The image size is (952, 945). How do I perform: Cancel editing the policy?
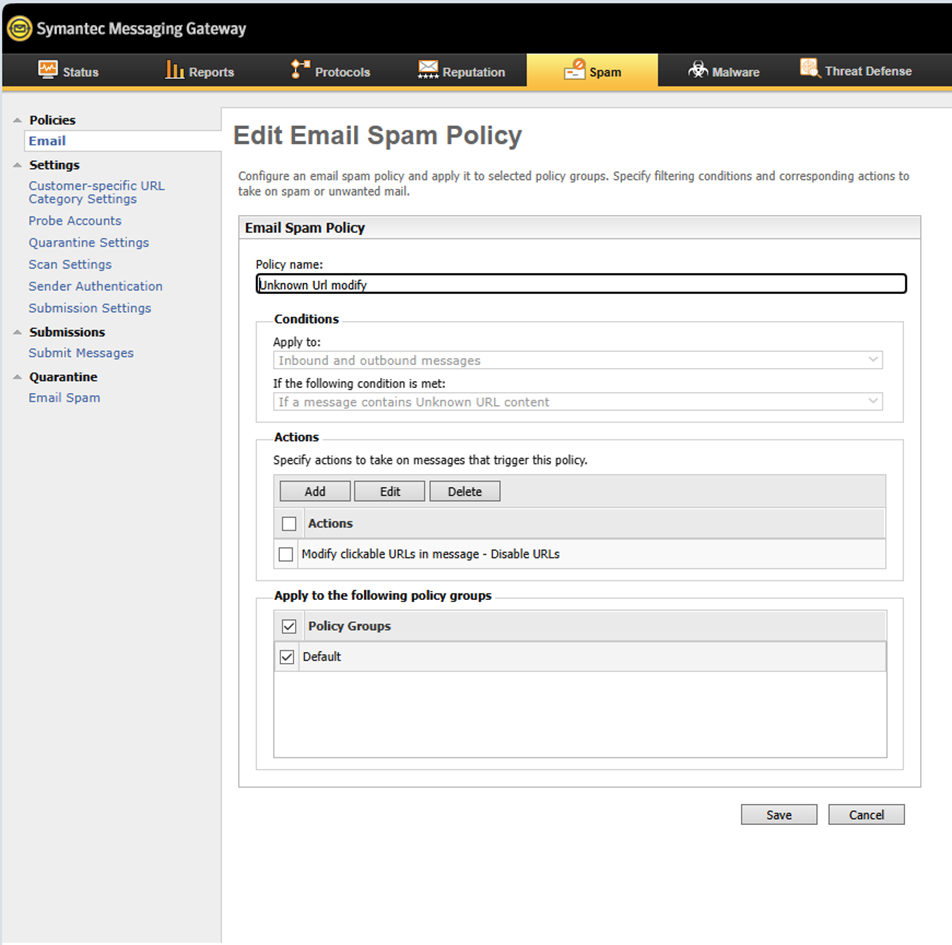(x=866, y=814)
